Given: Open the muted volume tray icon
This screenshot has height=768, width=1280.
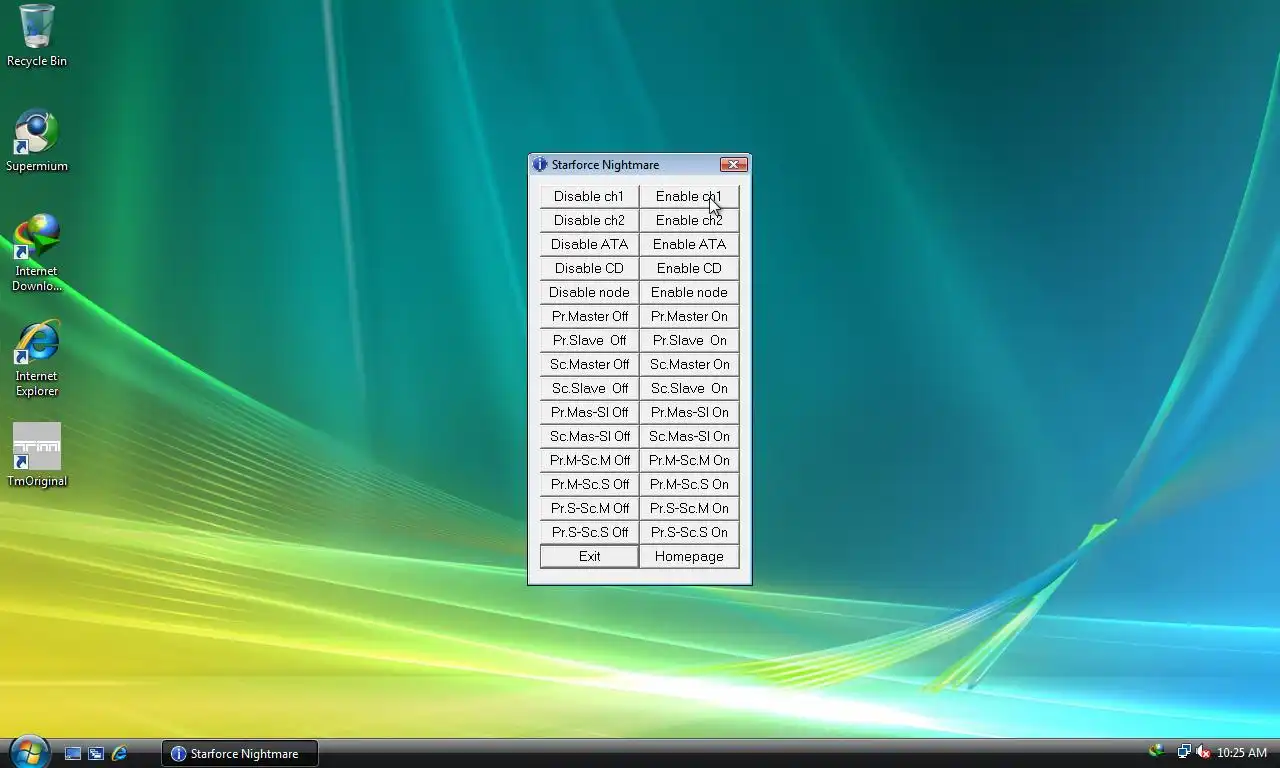Looking at the screenshot, I should [1203, 752].
